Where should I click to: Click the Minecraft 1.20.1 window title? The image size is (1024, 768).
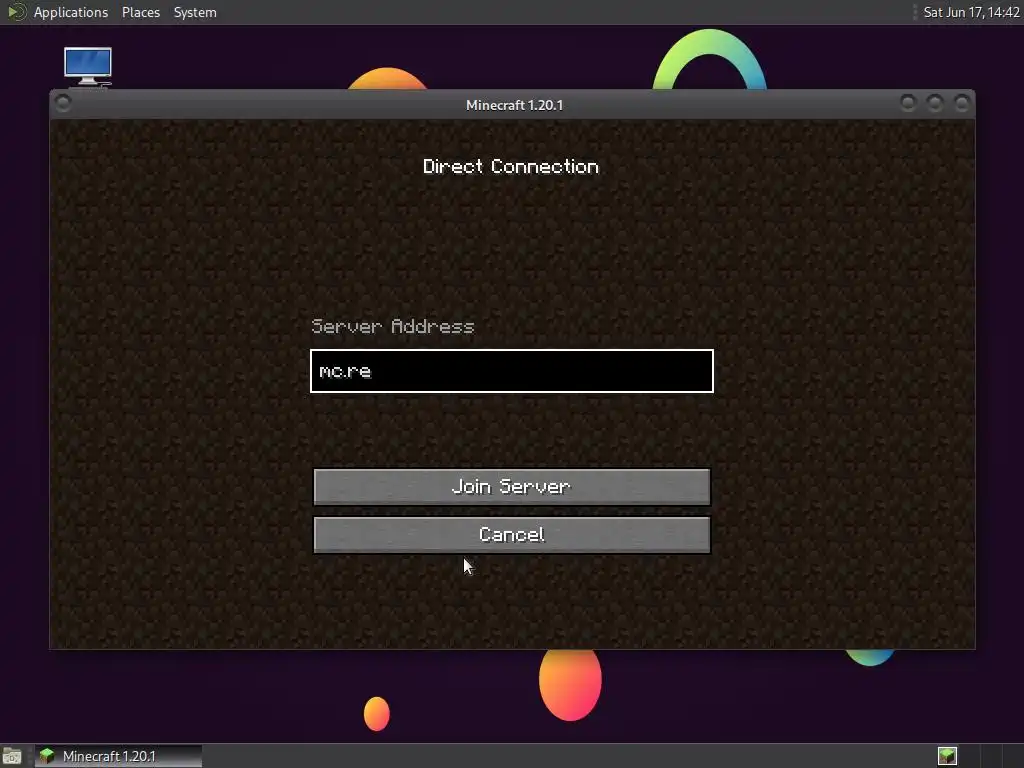click(514, 105)
